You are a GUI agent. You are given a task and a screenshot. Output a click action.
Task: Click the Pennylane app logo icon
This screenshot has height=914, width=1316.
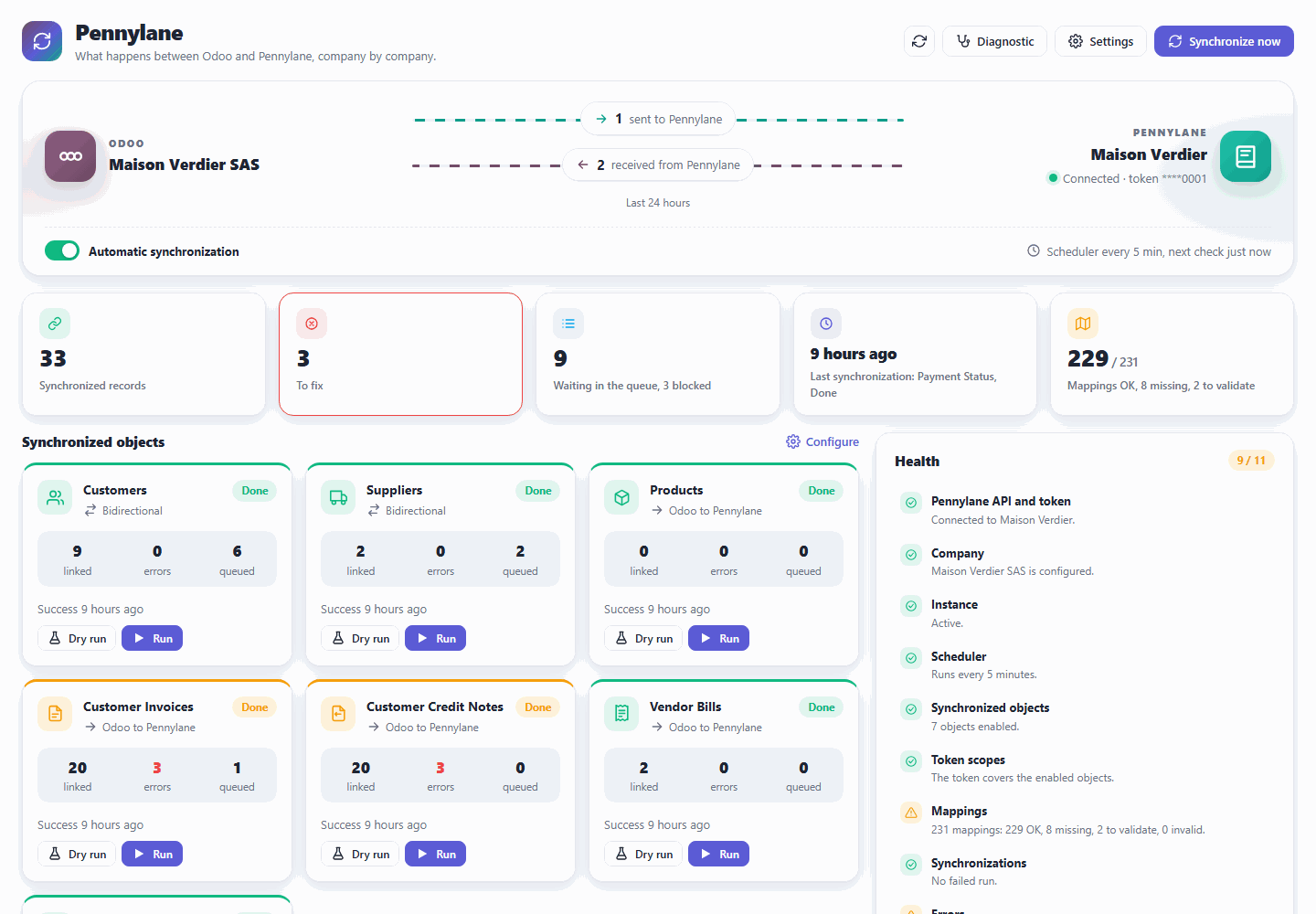click(x=42, y=41)
